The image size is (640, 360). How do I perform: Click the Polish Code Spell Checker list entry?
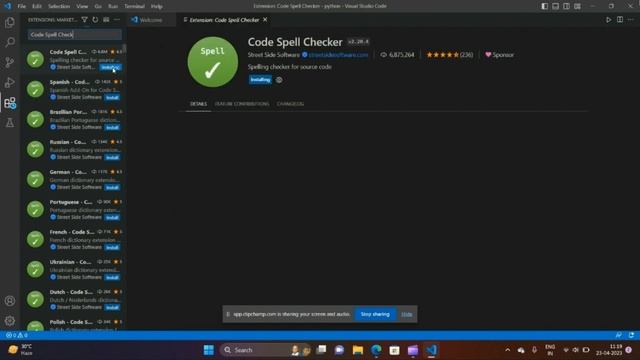click(73, 324)
